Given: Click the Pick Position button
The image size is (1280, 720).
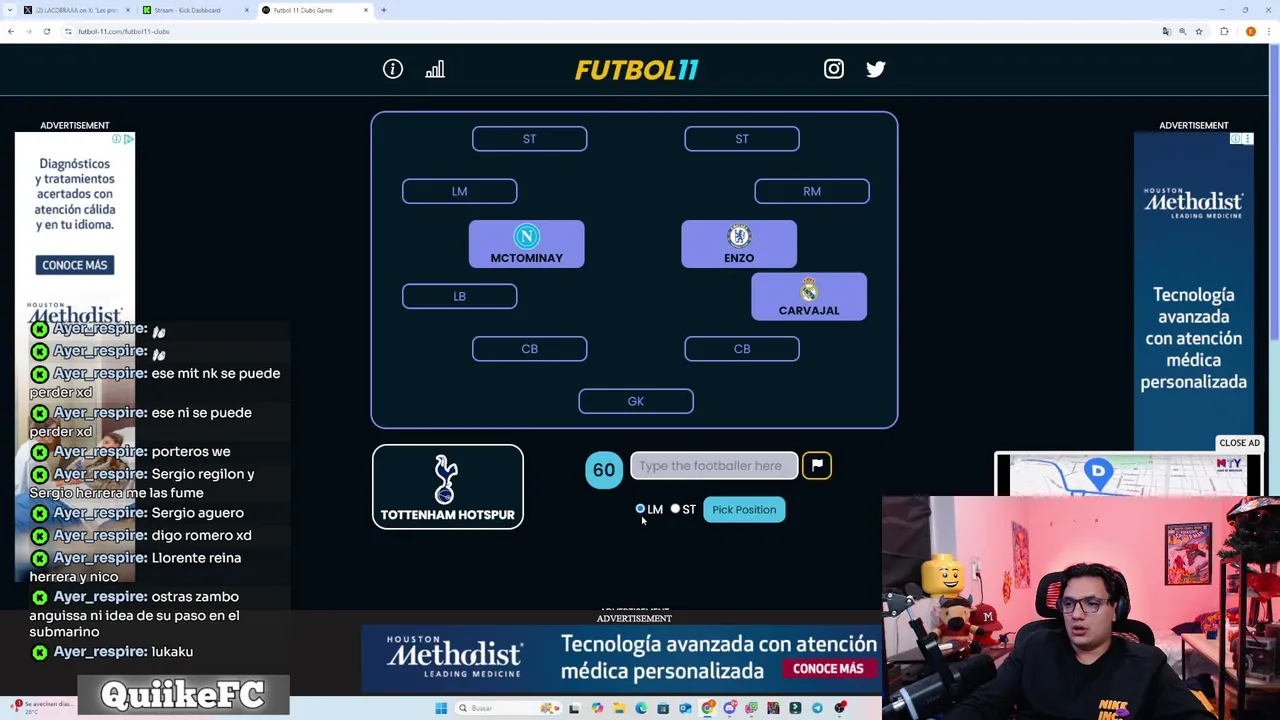Looking at the screenshot, I should [x=744, y=510].
